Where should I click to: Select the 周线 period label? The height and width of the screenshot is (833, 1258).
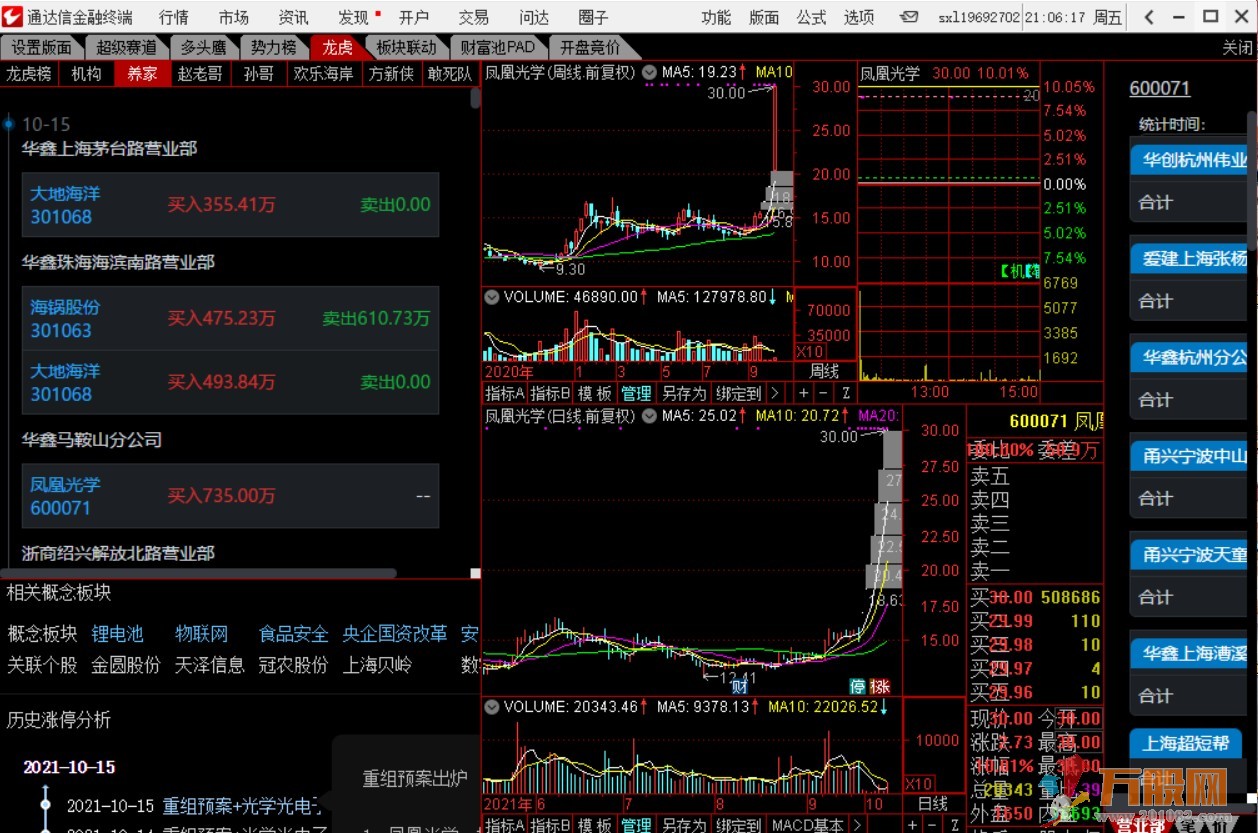point(825,370)
